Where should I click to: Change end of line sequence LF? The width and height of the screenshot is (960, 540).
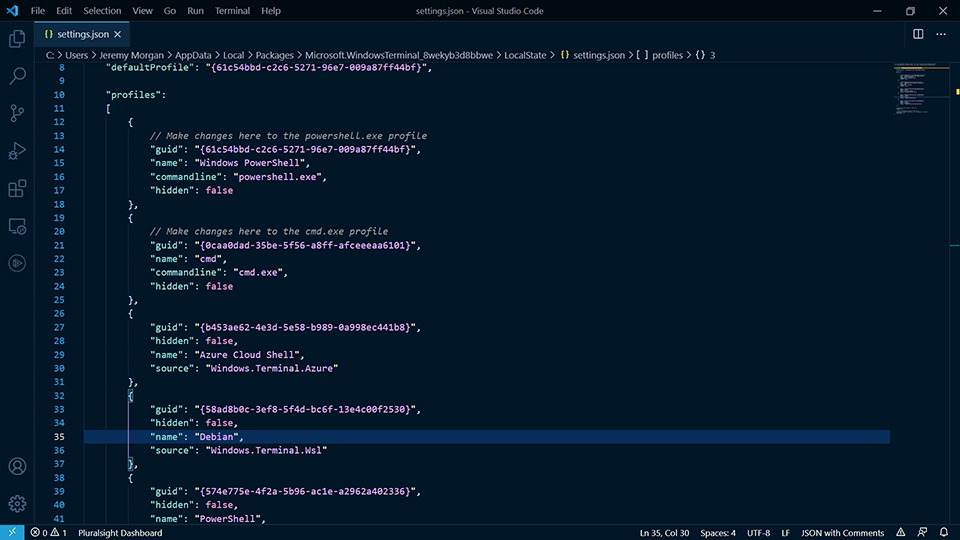785,533
